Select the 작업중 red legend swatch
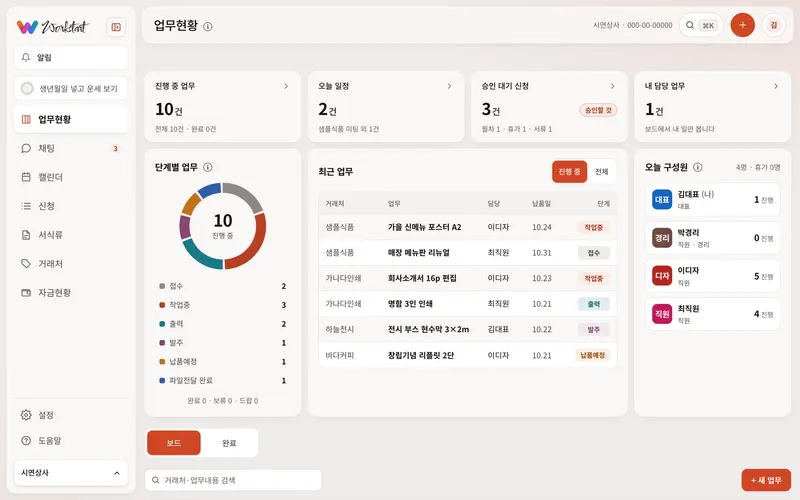The width and height of the screenshot is (800, 500). 162,305
